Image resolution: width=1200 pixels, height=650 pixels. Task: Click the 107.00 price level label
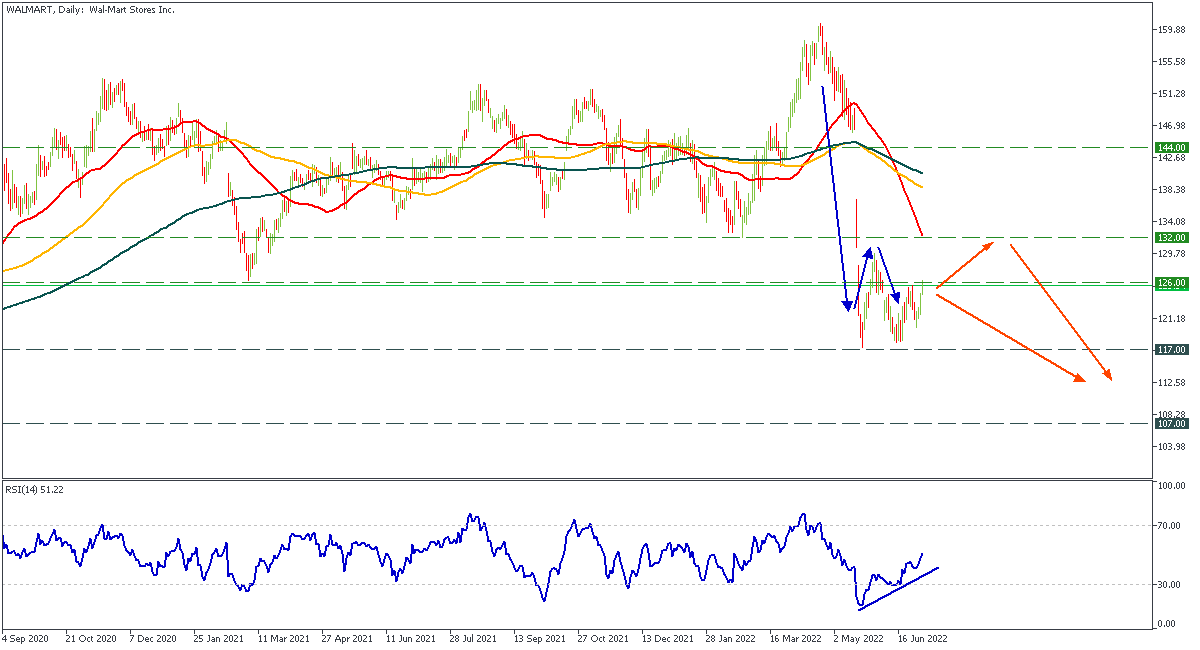pos(1172,424)
